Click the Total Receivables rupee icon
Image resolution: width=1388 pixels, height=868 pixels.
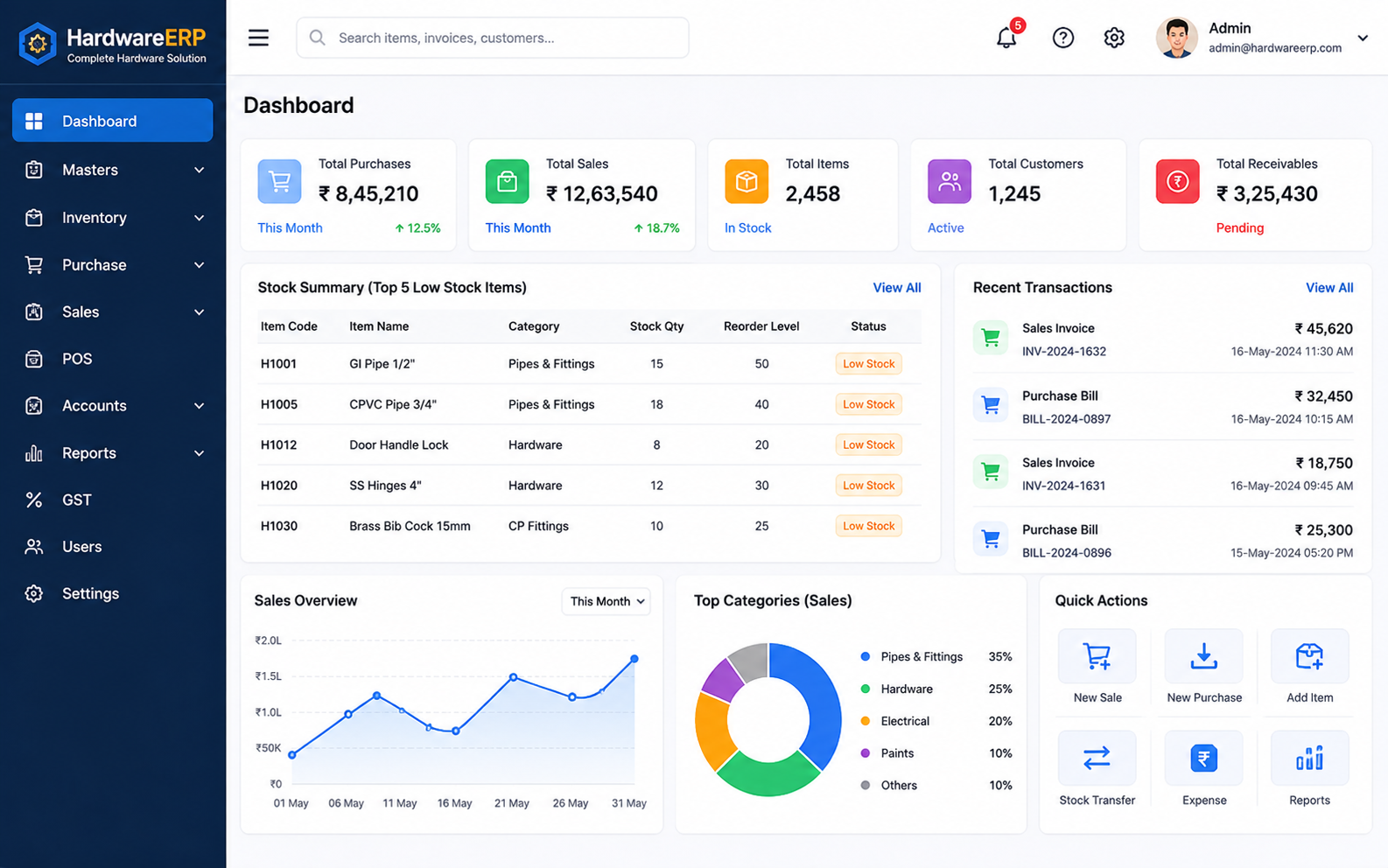click(1177, 181)
